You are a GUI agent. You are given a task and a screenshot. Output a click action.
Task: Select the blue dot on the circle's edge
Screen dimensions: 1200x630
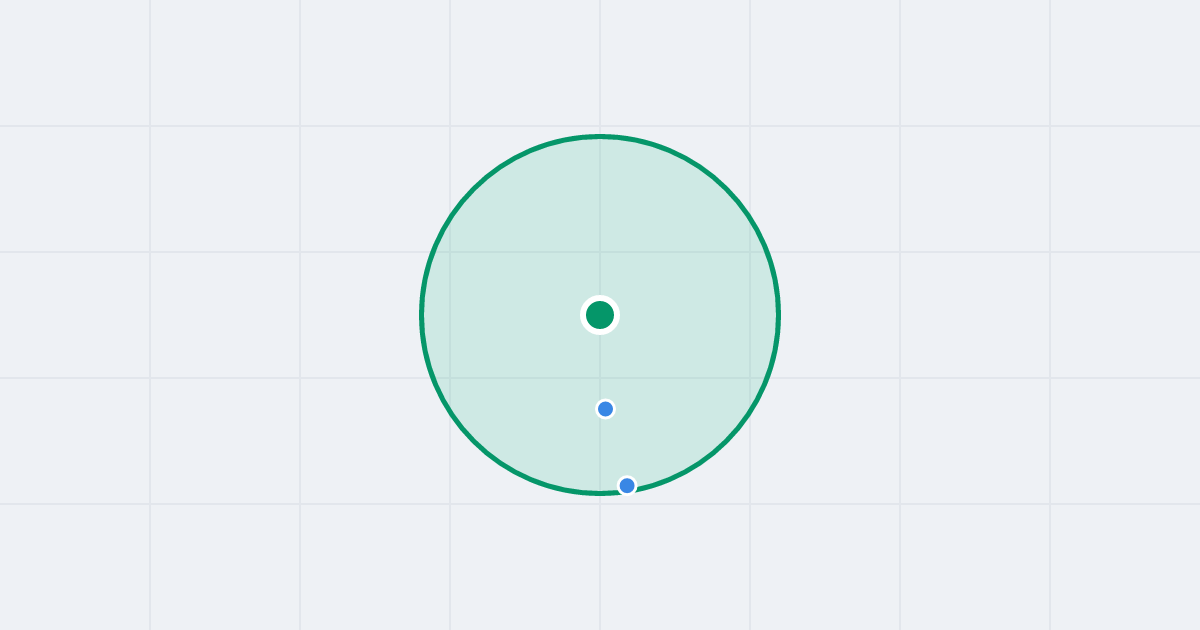(x=627, y=486)
